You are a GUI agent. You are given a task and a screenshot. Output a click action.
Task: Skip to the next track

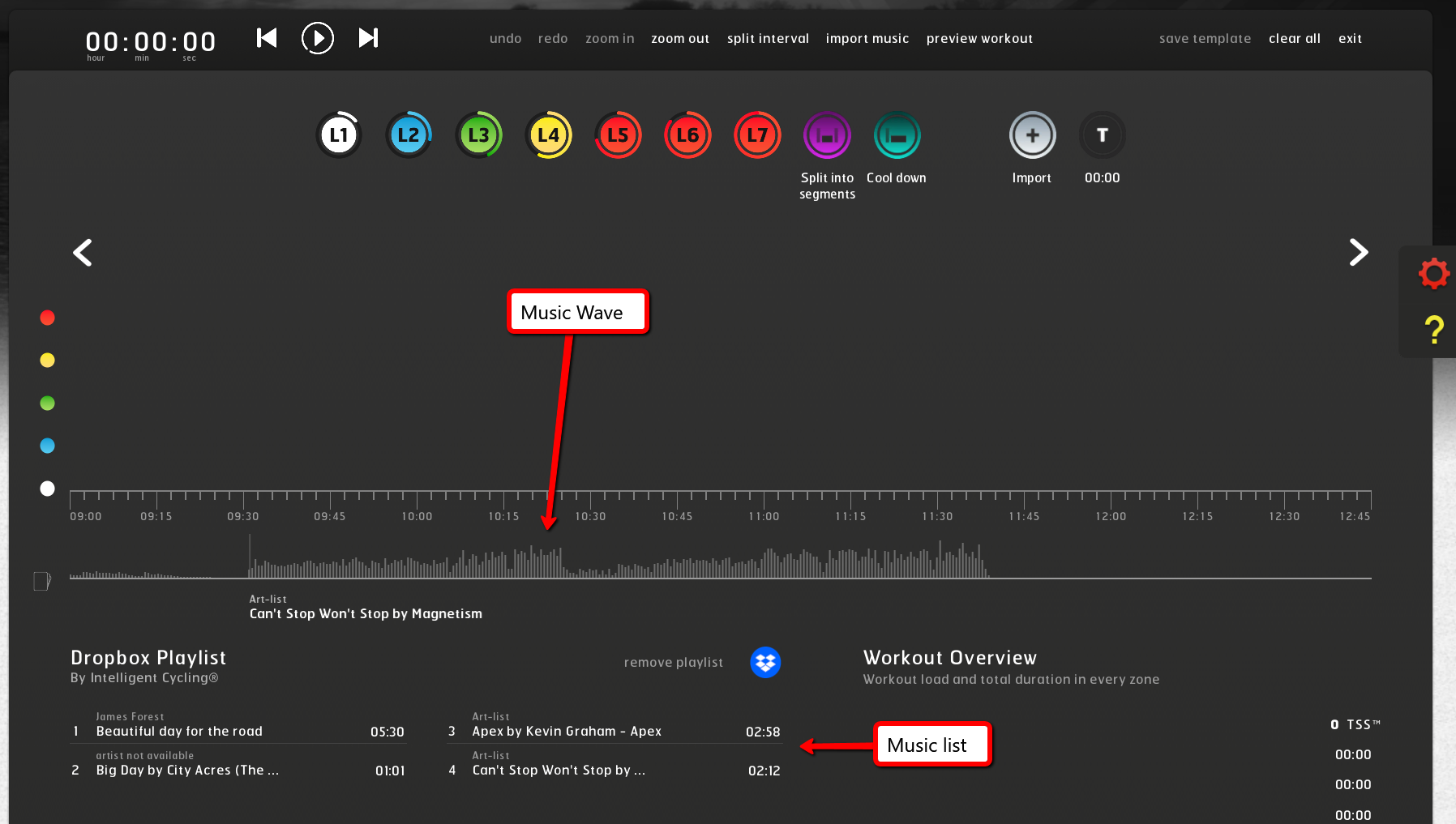pos(368,38)
